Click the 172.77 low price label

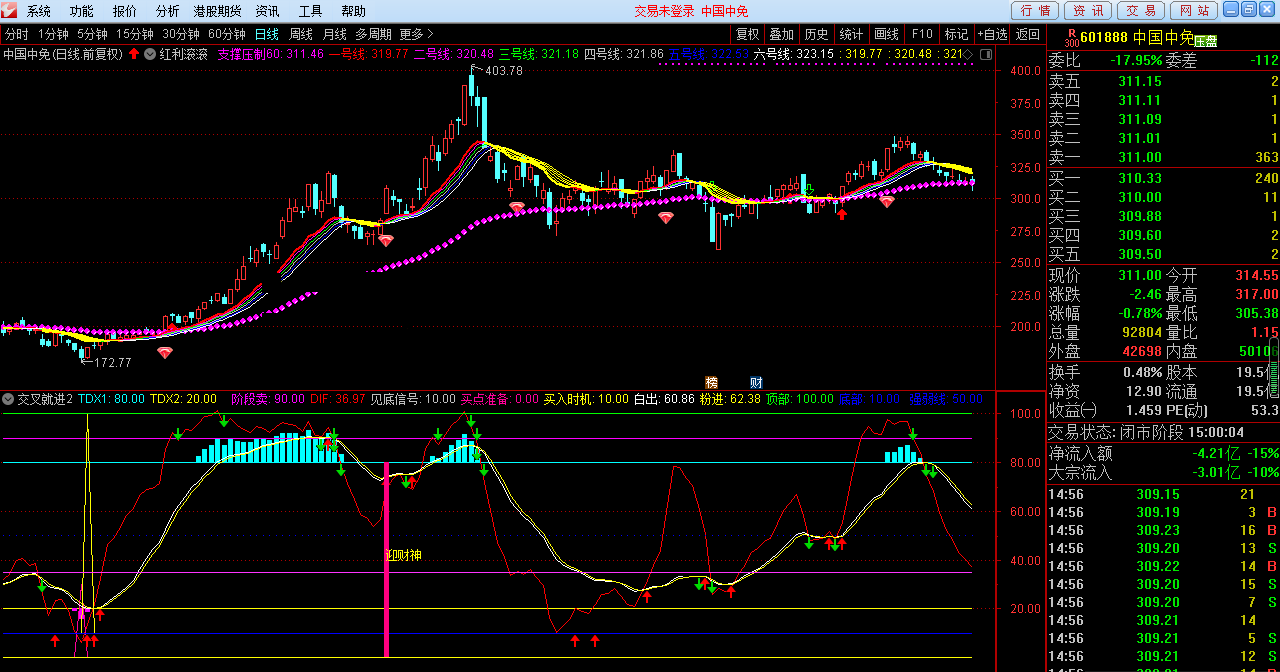click(x=112, y=362)
